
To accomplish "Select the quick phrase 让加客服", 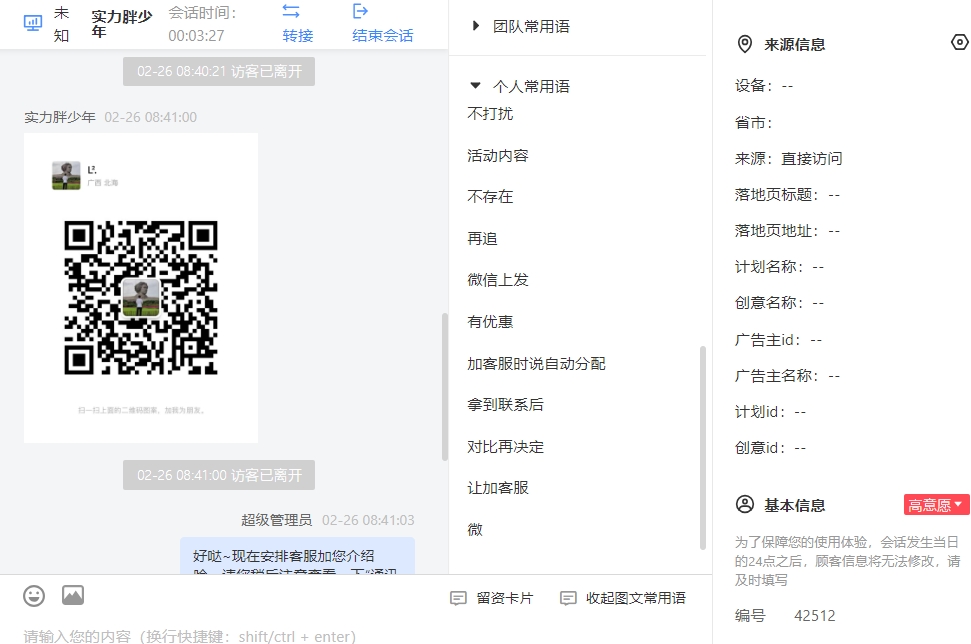I will click(x=498, y=487).
